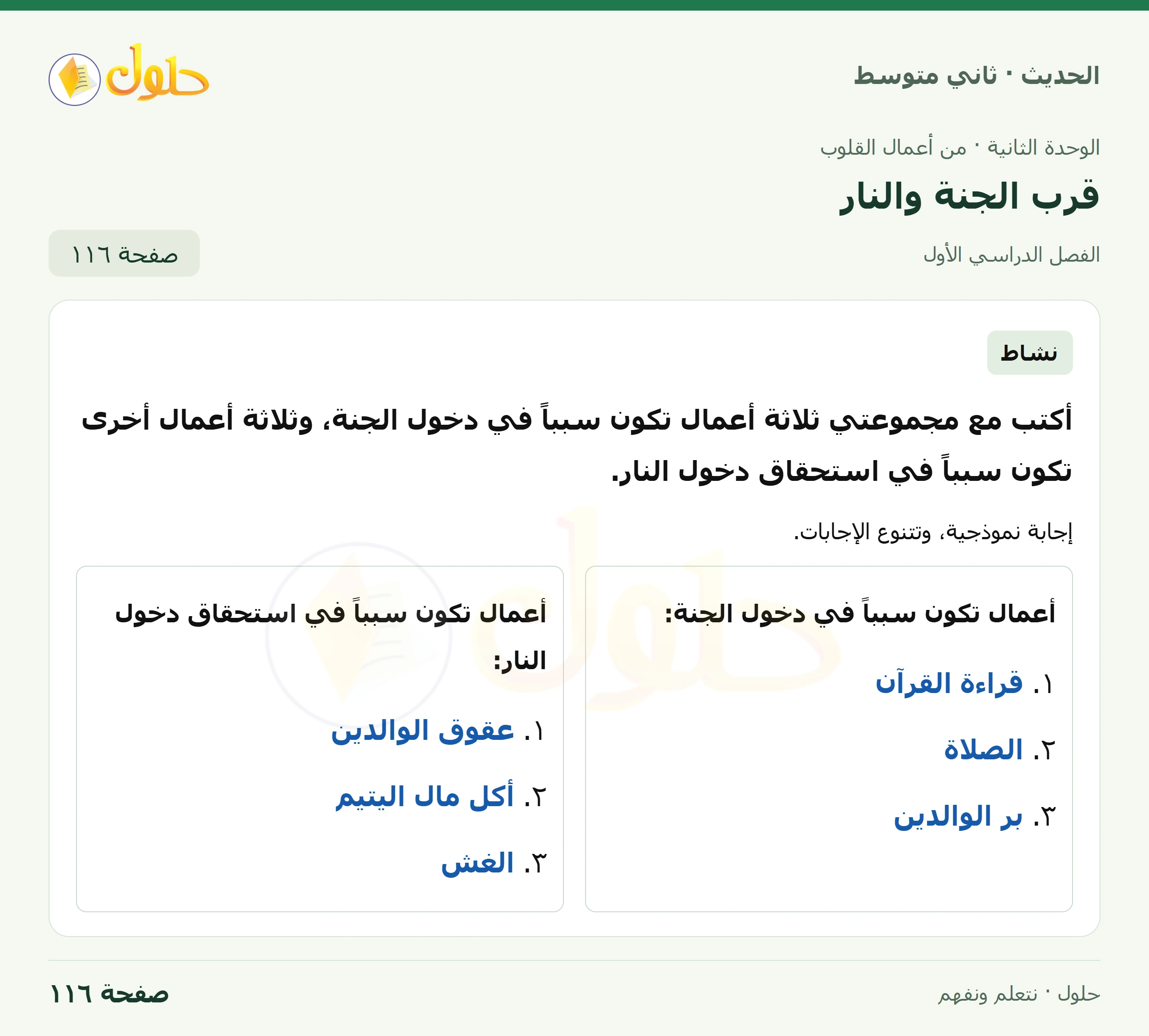Click the footer text حلول · نتعلم ونفهم

point(1019,994)
